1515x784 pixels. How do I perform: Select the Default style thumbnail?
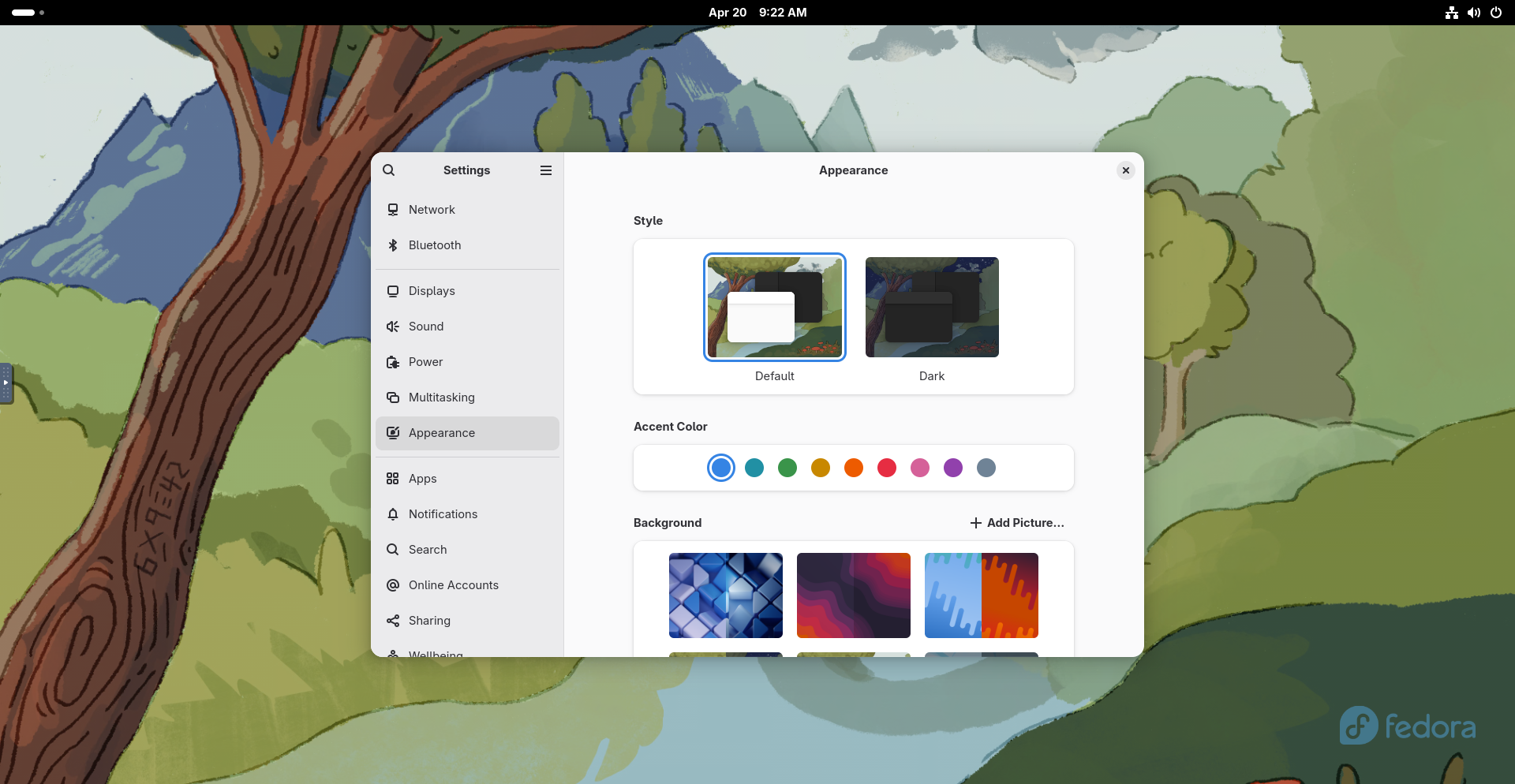coord(775,308)
